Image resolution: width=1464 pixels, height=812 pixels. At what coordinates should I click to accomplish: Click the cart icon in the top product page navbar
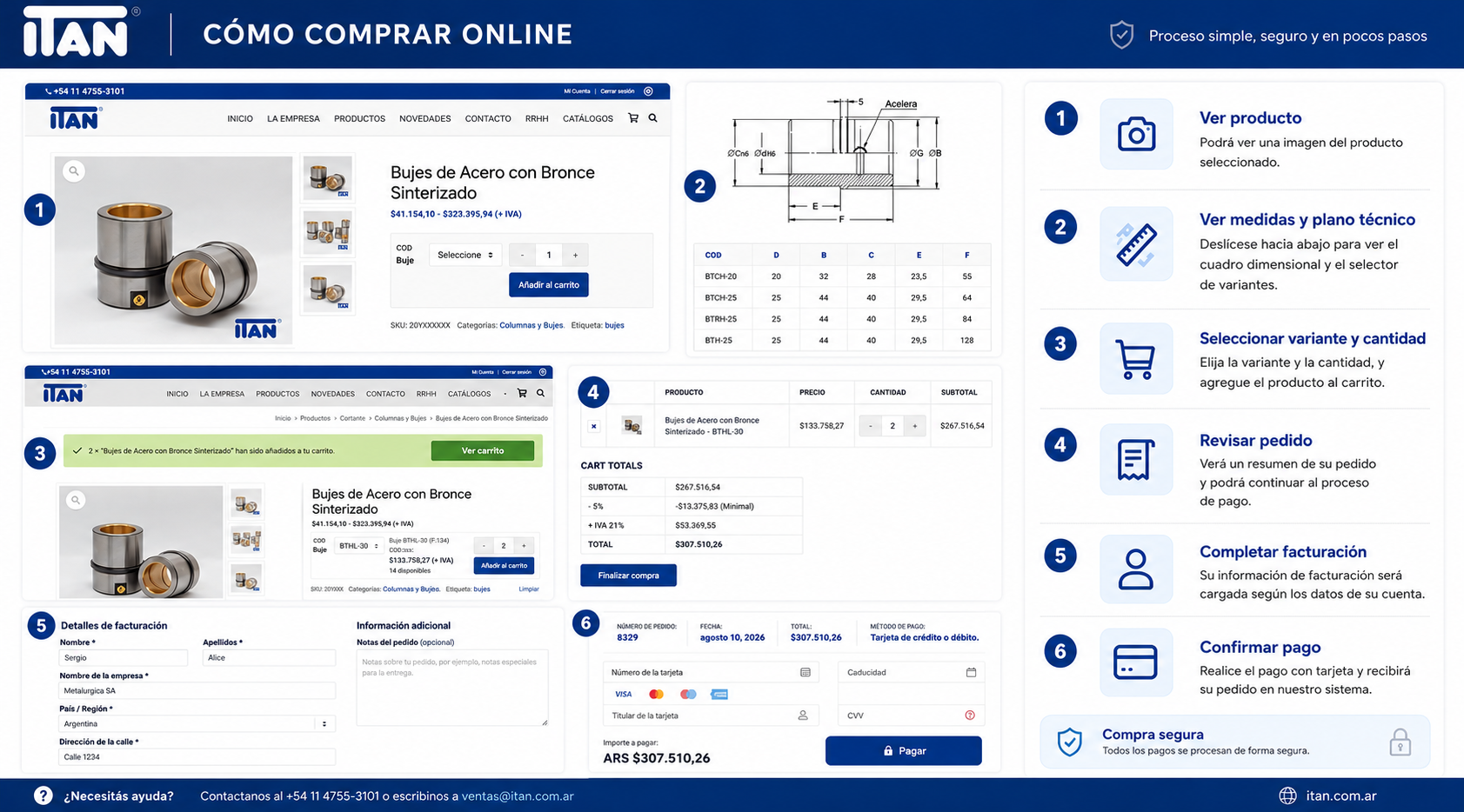[x=633, y=118]
